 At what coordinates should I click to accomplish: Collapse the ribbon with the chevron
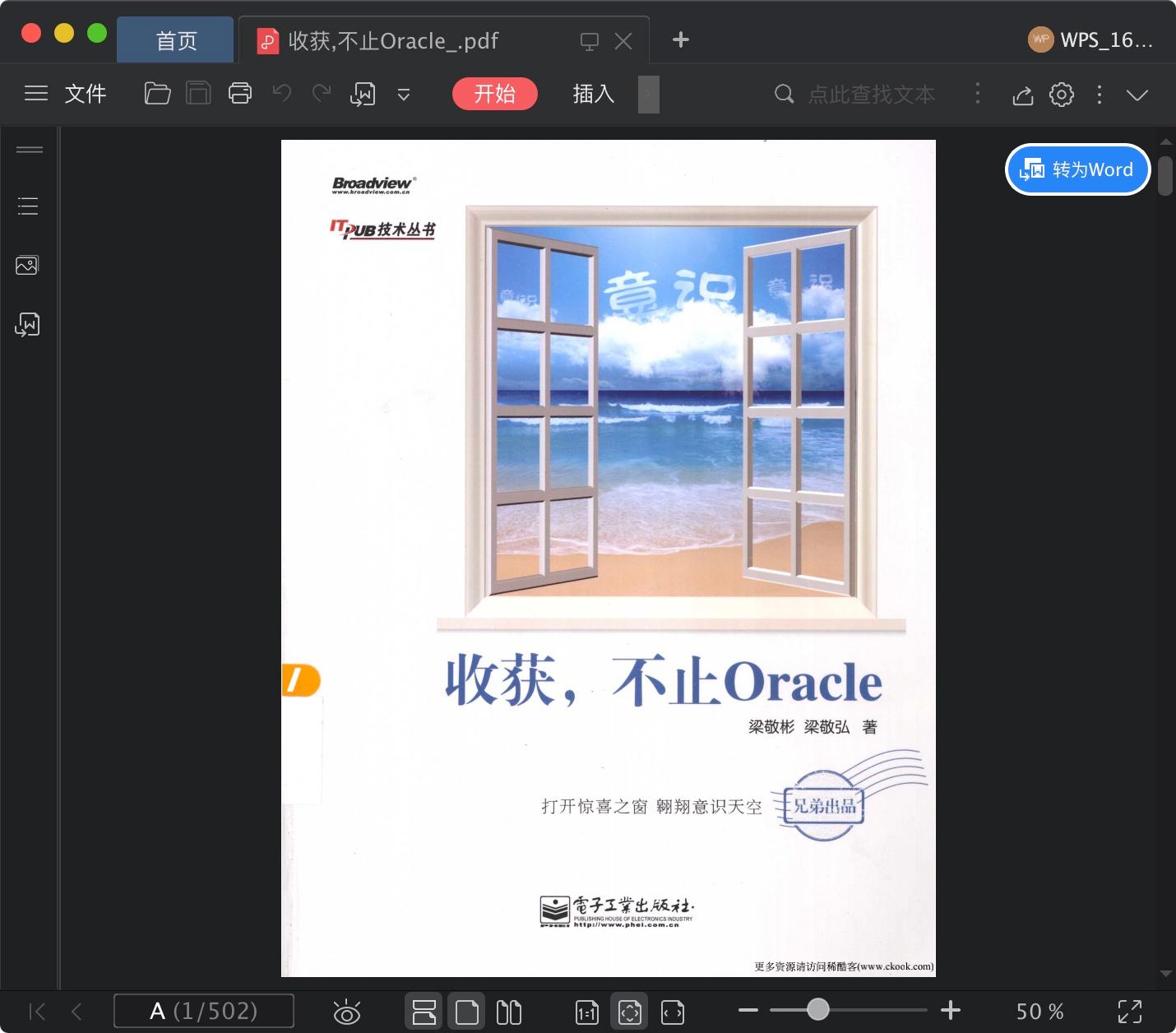pos(1137,95)
